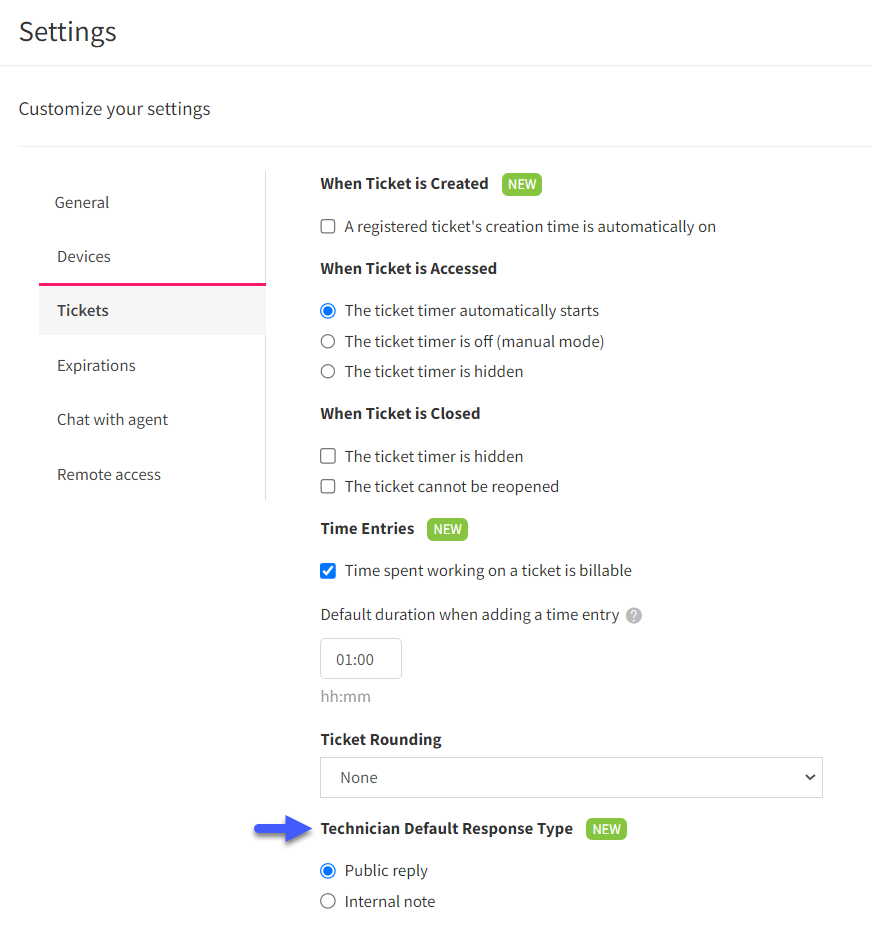Viewport: 872px width, 932px height.
Task: Open the help tooltip for default duration
Action: click(634, 616)
